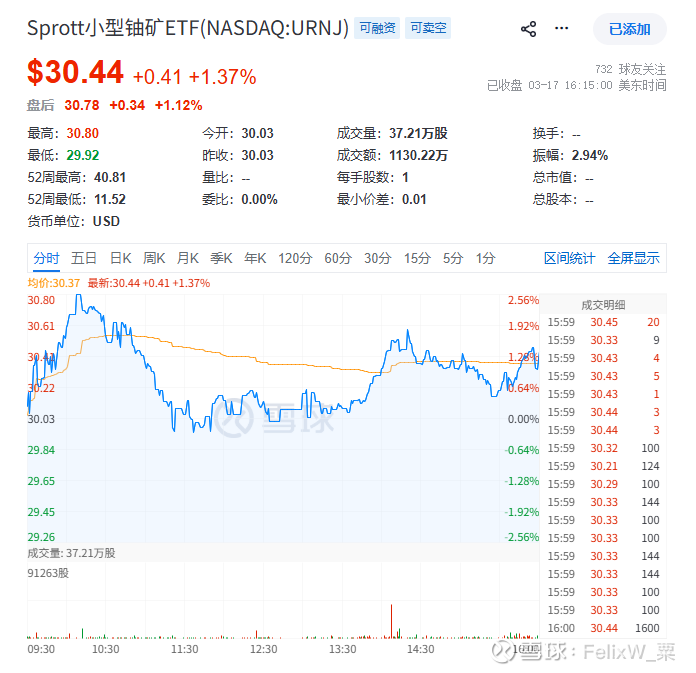Screen dimensions: 696x673
Task: Click the 52周最高 value 40.81
Action: point(110,178)
